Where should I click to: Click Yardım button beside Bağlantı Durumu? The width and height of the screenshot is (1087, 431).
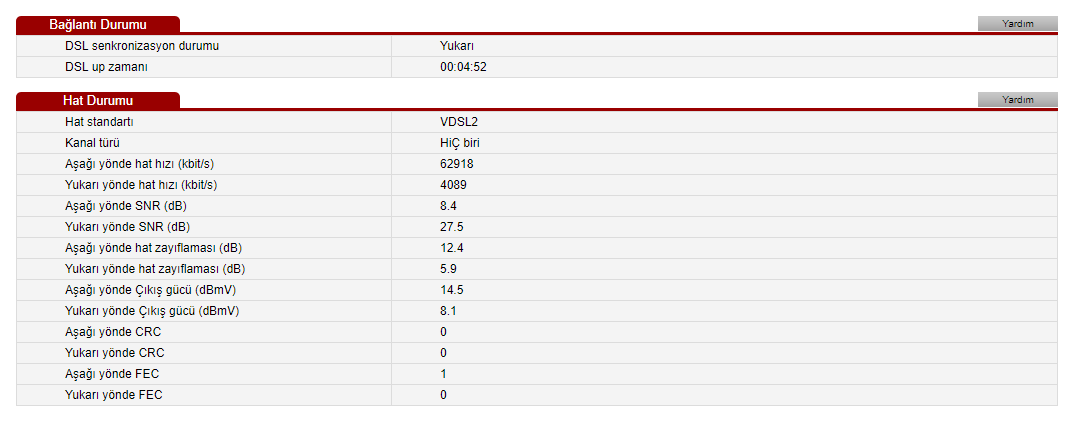(1017, 24)
